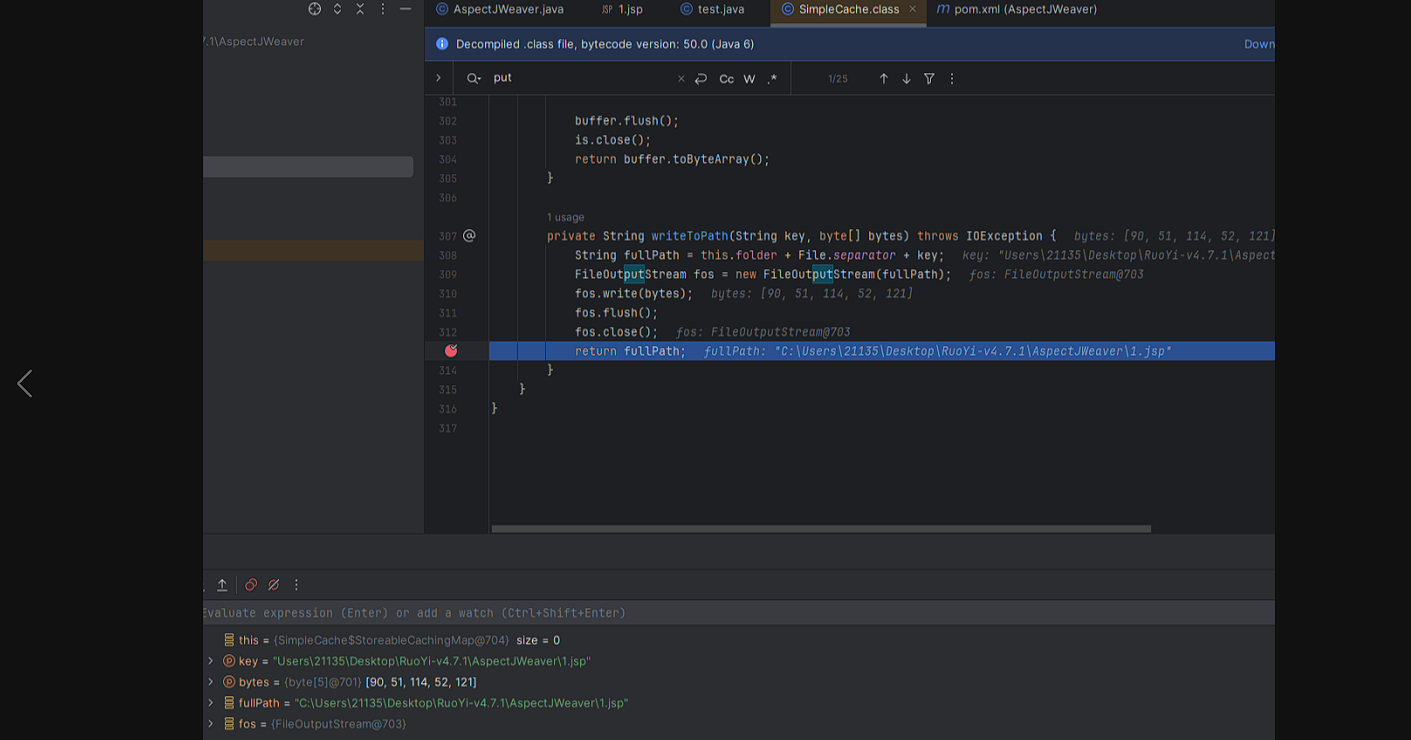Go to previous search occurrence
Image resolution: width=1411 pixels, height=740 pixels.
[x=883, y=78]
